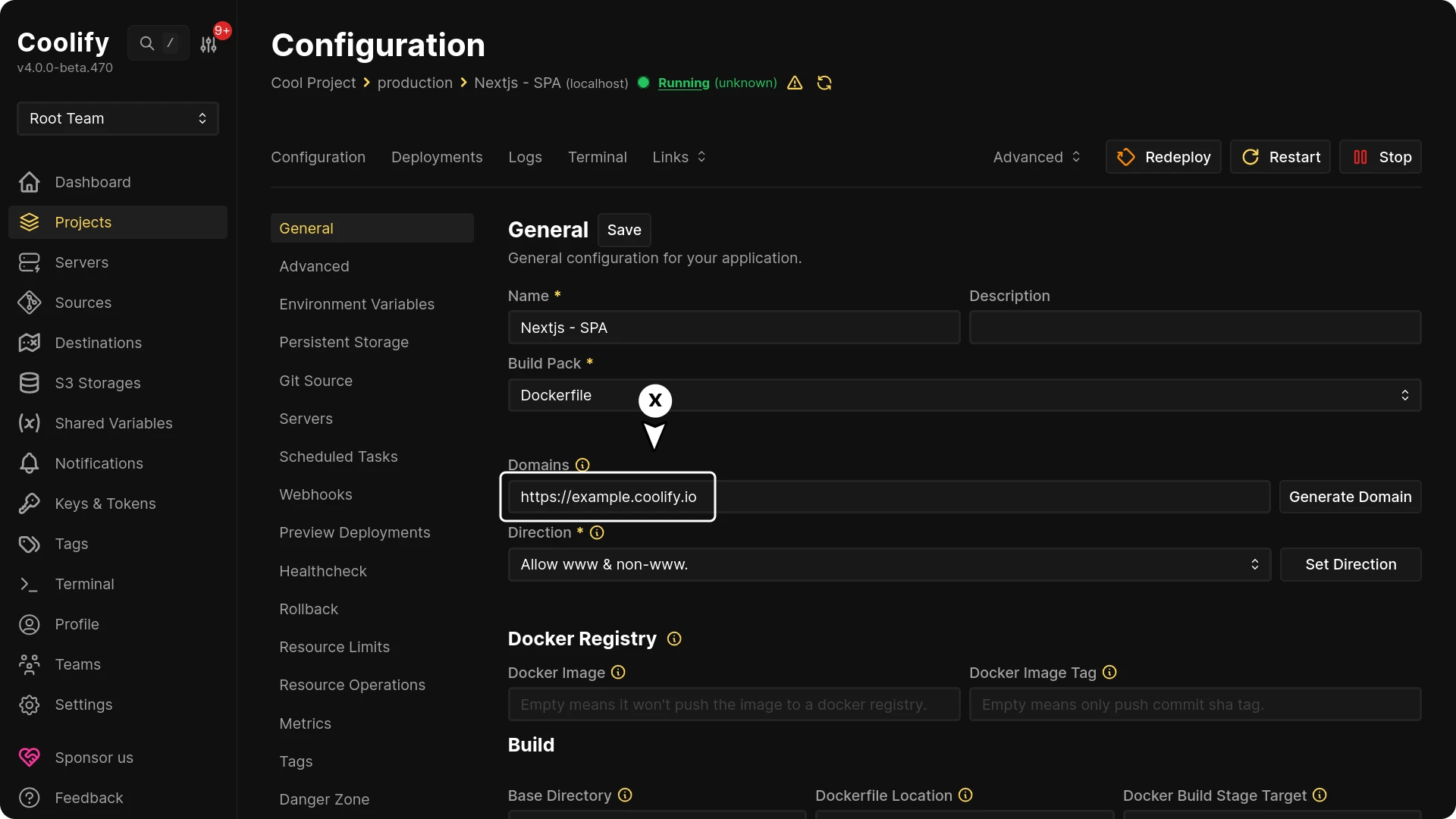Switch to the Deployments tab

click(x=437, y=157)
